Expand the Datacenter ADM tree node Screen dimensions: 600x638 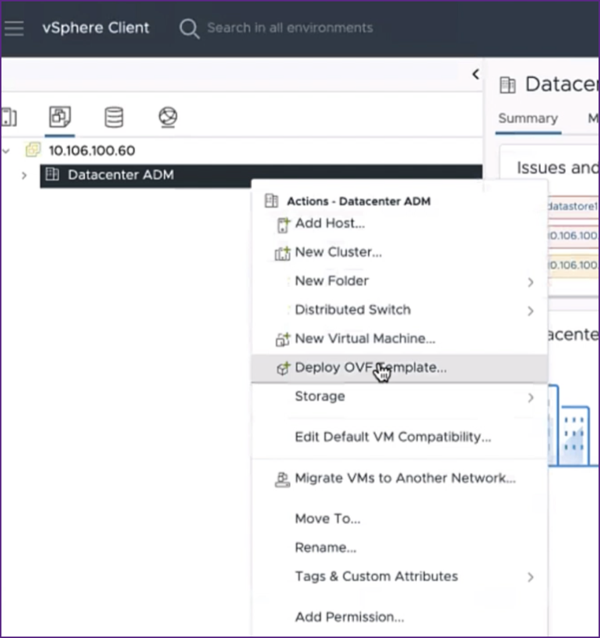tap(24, 175)
